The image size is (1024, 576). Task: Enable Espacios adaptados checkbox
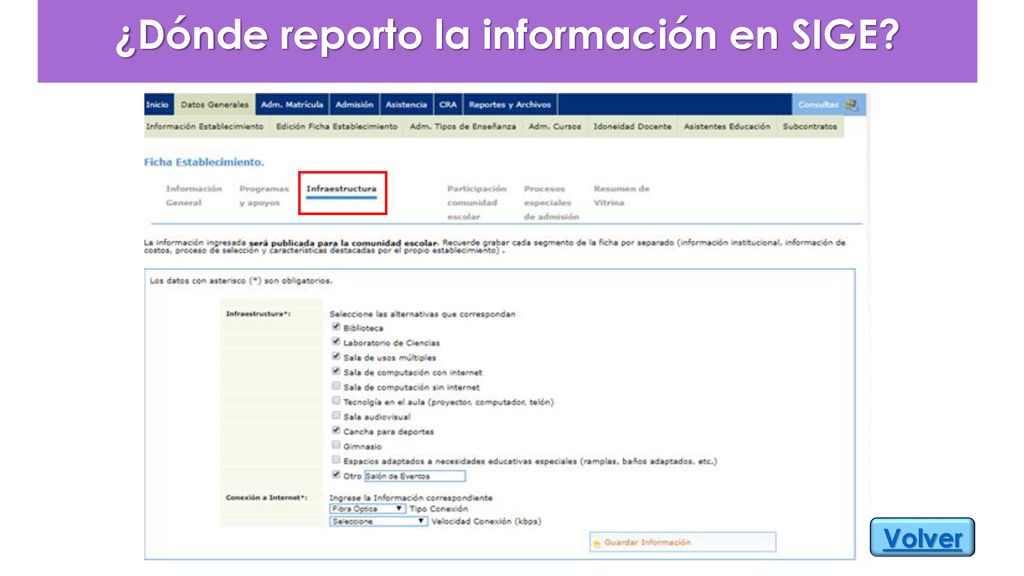coord(336,460)
